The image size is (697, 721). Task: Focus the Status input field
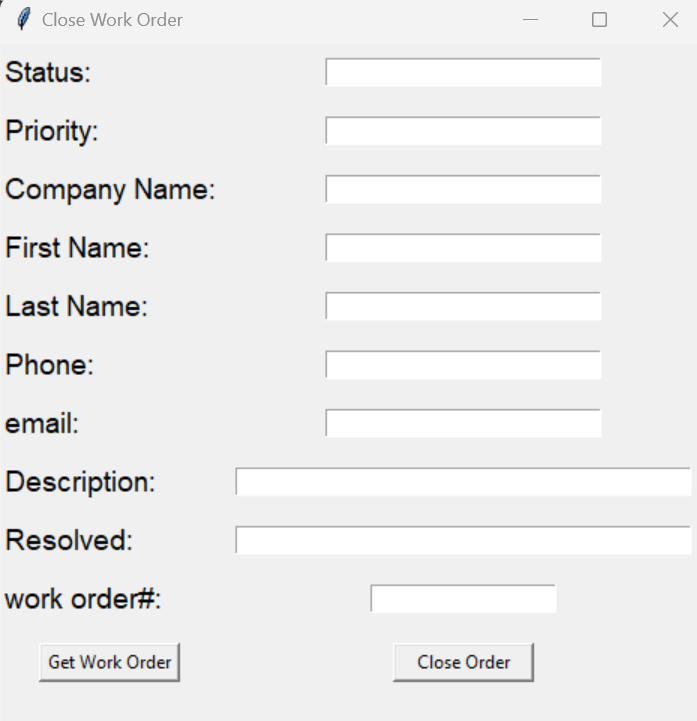(x=463, y=73)
